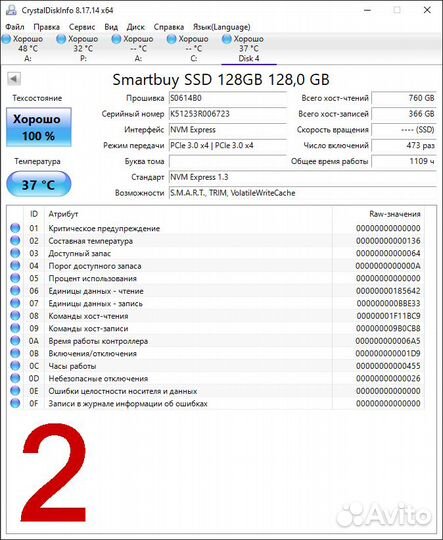Click status icon for Составная температура row
The image size is (443, 540).
pos(15,241)
